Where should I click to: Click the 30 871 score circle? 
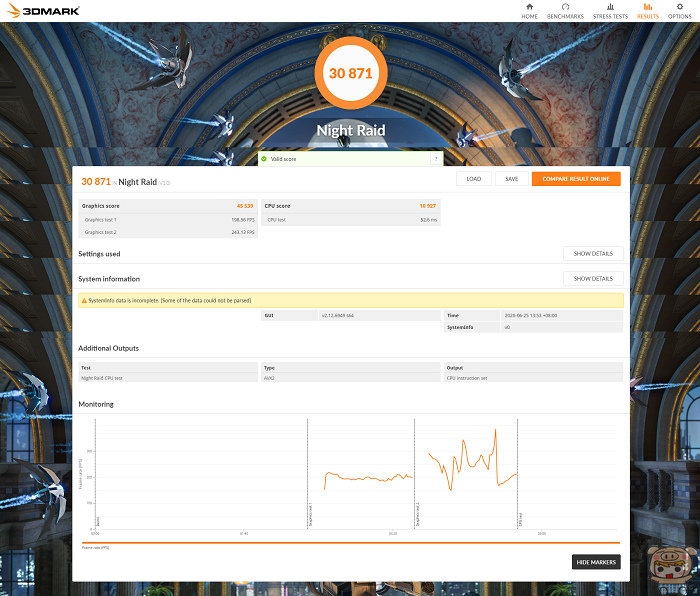[350, 73]
